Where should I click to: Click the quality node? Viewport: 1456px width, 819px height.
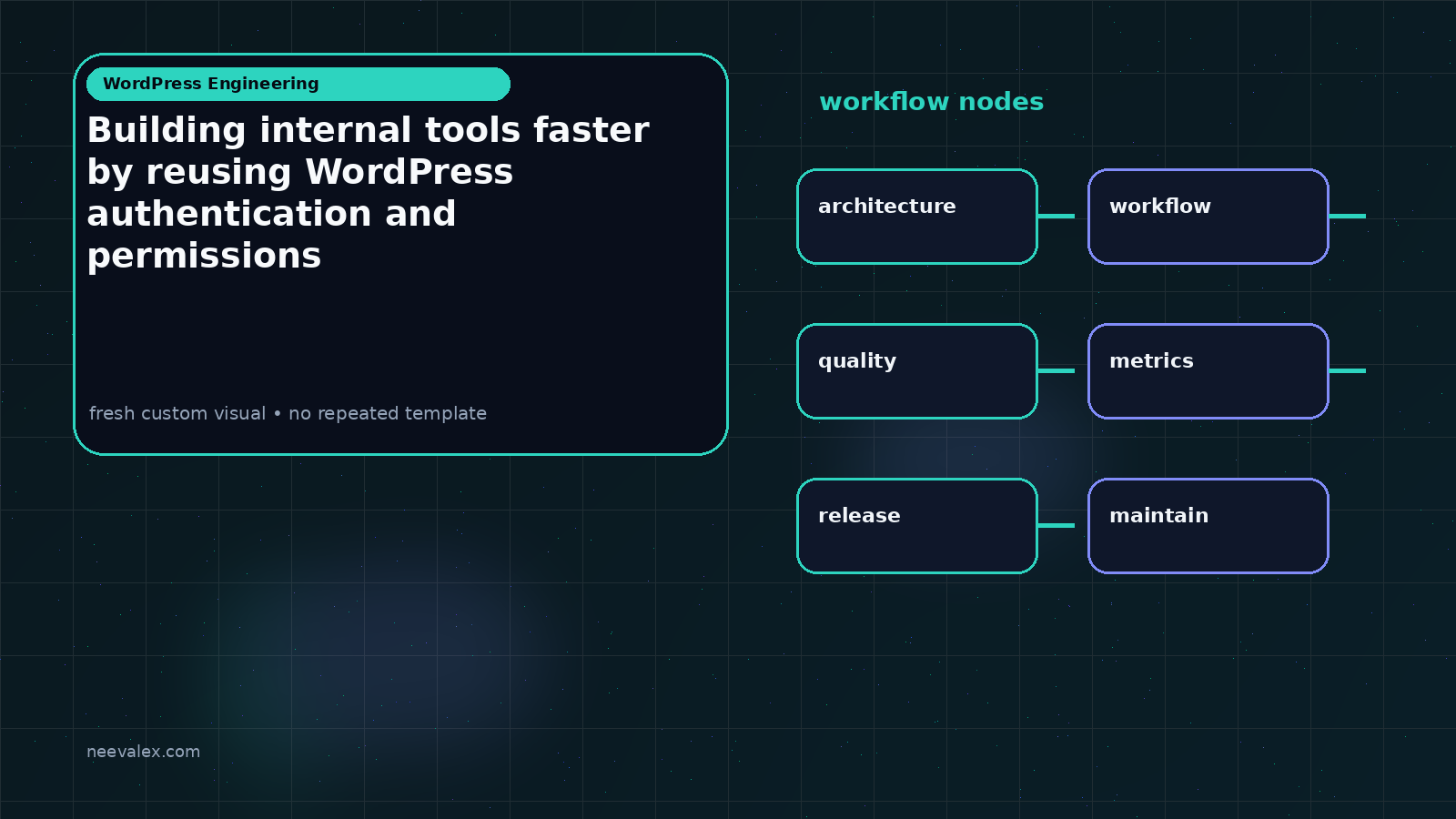pos(917,371)
